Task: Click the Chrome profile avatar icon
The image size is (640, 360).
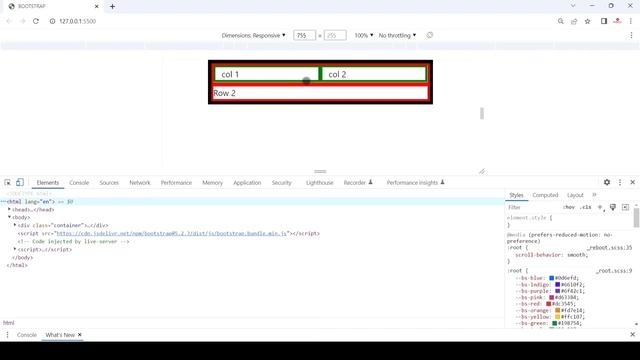Action: [618, 21]
